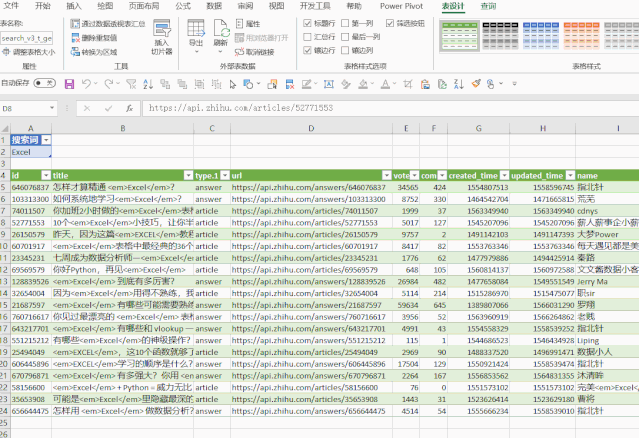The width and height of the screenshot is (639, 438).
Task: Toggle First Column (第一列) checkbox
Action: 345,23
